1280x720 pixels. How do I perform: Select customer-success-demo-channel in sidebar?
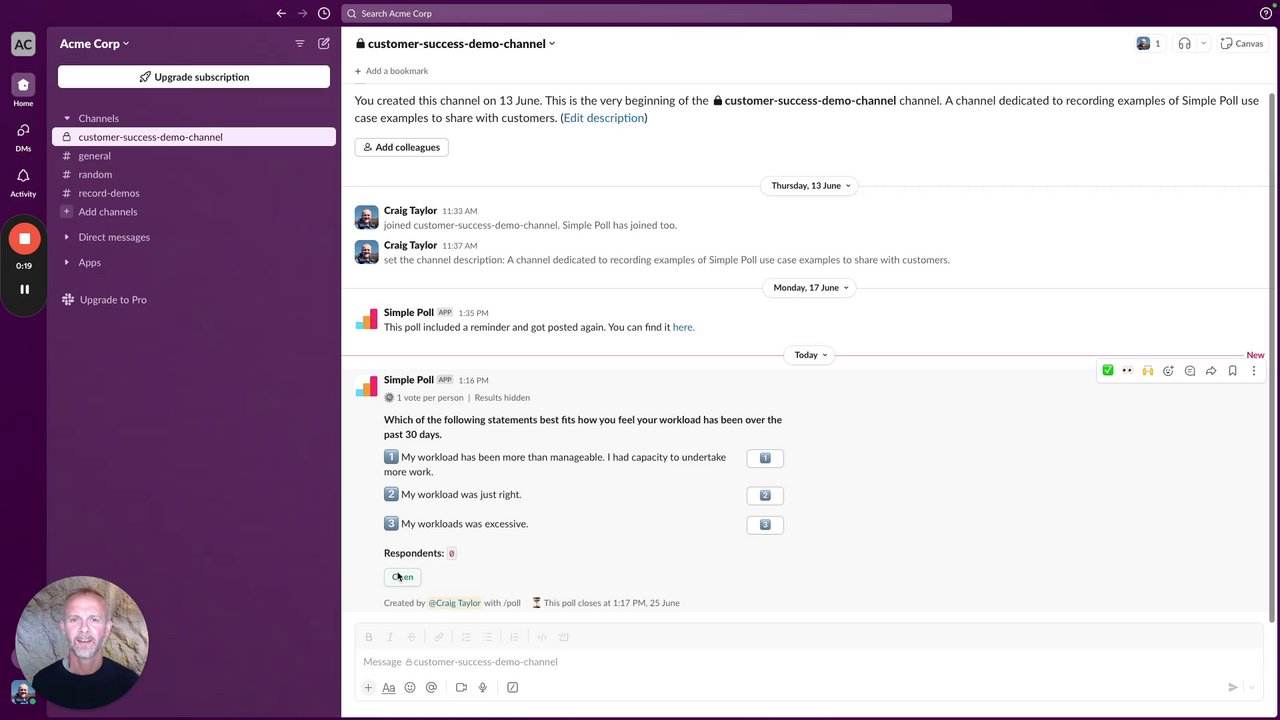pos(194,137)
